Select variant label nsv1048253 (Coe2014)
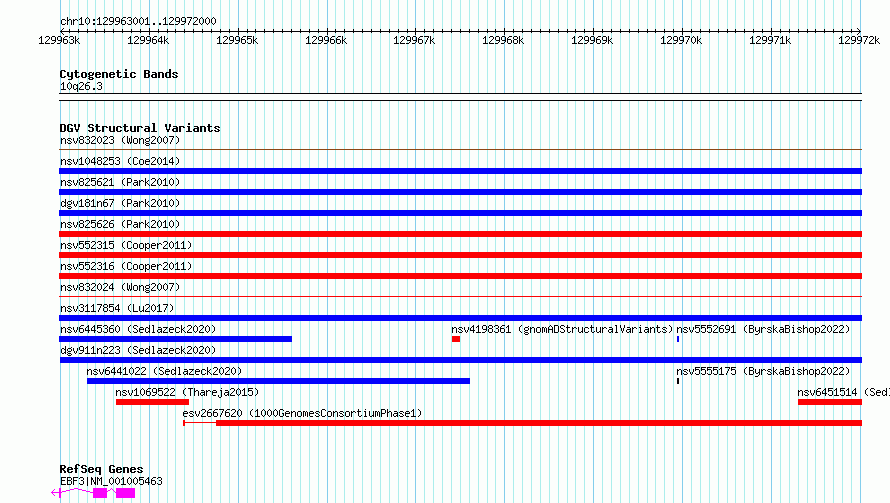 click(120, 161)
